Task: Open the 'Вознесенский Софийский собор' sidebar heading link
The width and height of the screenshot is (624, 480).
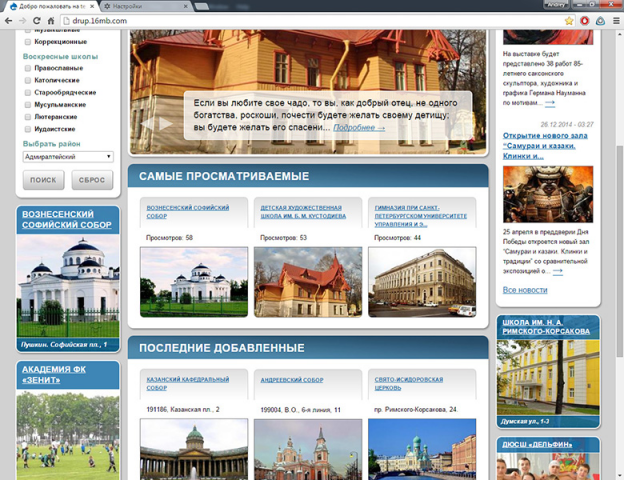Action: coord(66,219)
